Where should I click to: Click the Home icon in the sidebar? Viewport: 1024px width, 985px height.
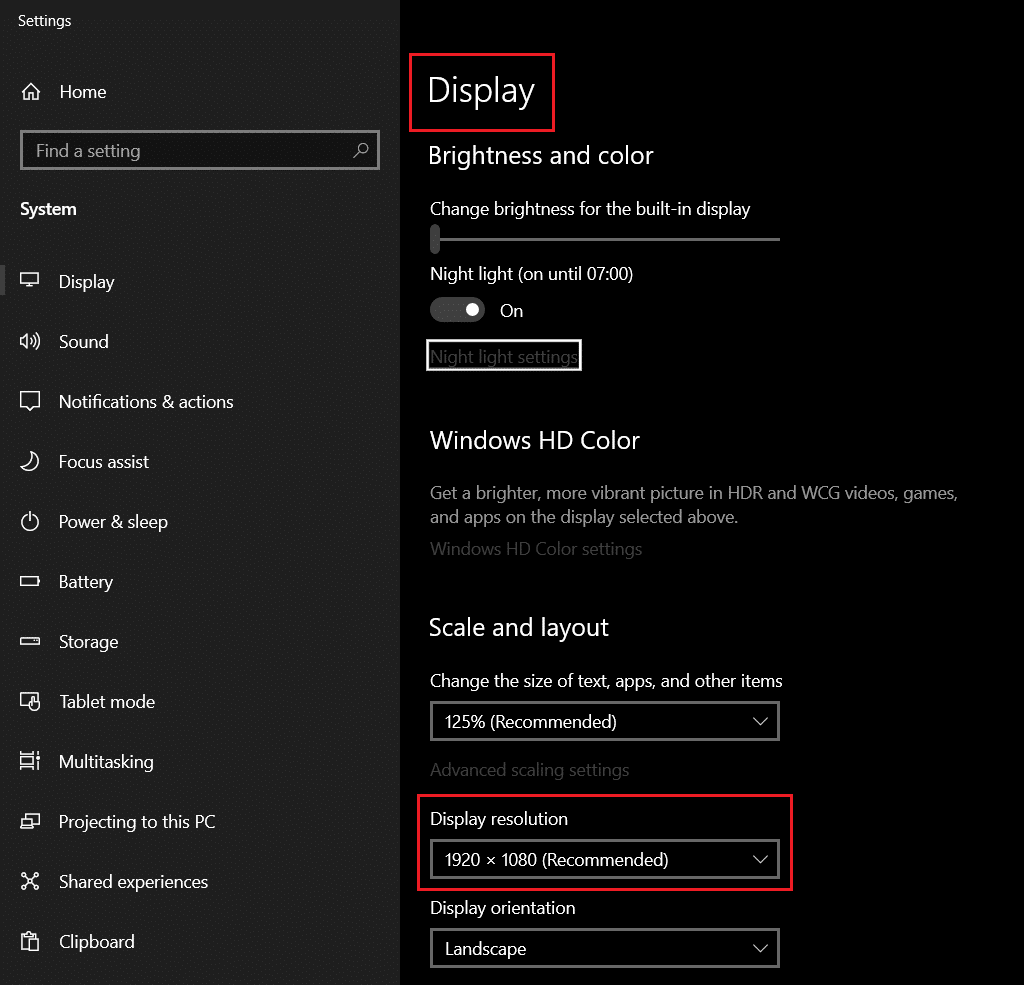pos(31,92)
